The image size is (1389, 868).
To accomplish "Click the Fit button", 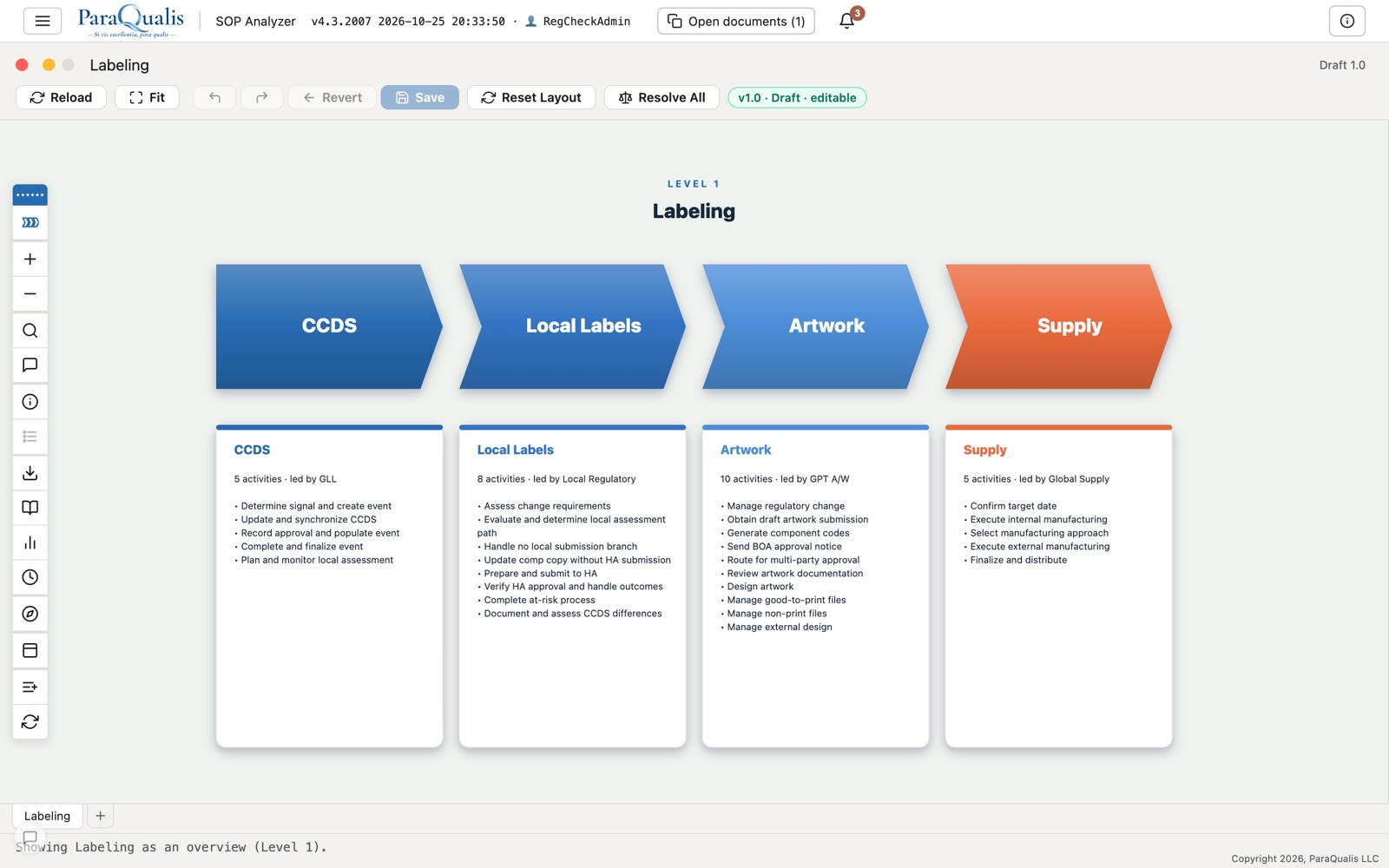I will [147, 97].
